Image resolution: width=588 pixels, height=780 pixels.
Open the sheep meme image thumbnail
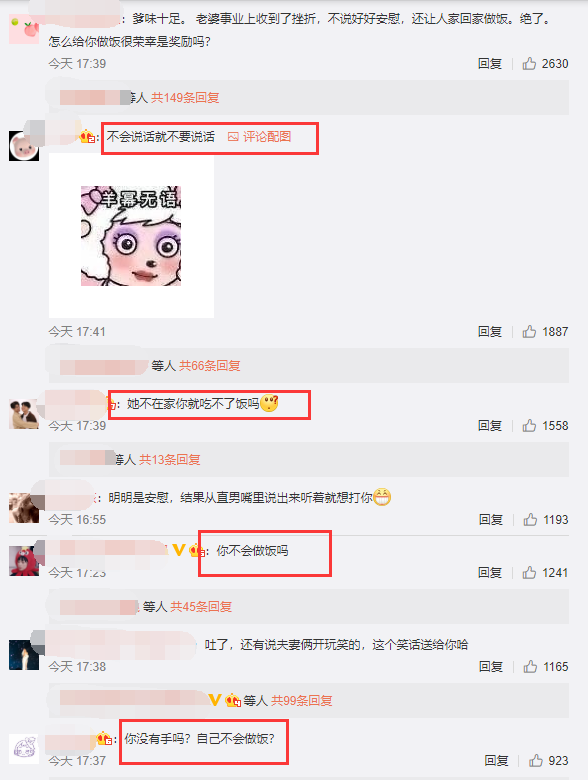pos(131,236)
